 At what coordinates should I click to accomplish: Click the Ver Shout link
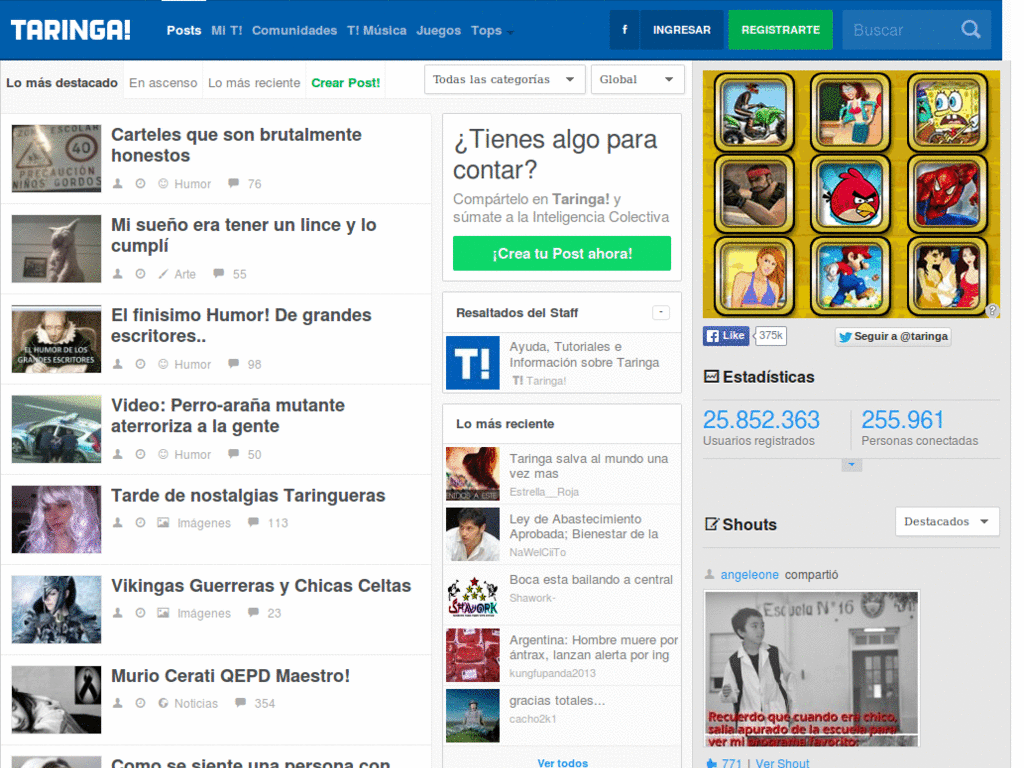(782, 763)
